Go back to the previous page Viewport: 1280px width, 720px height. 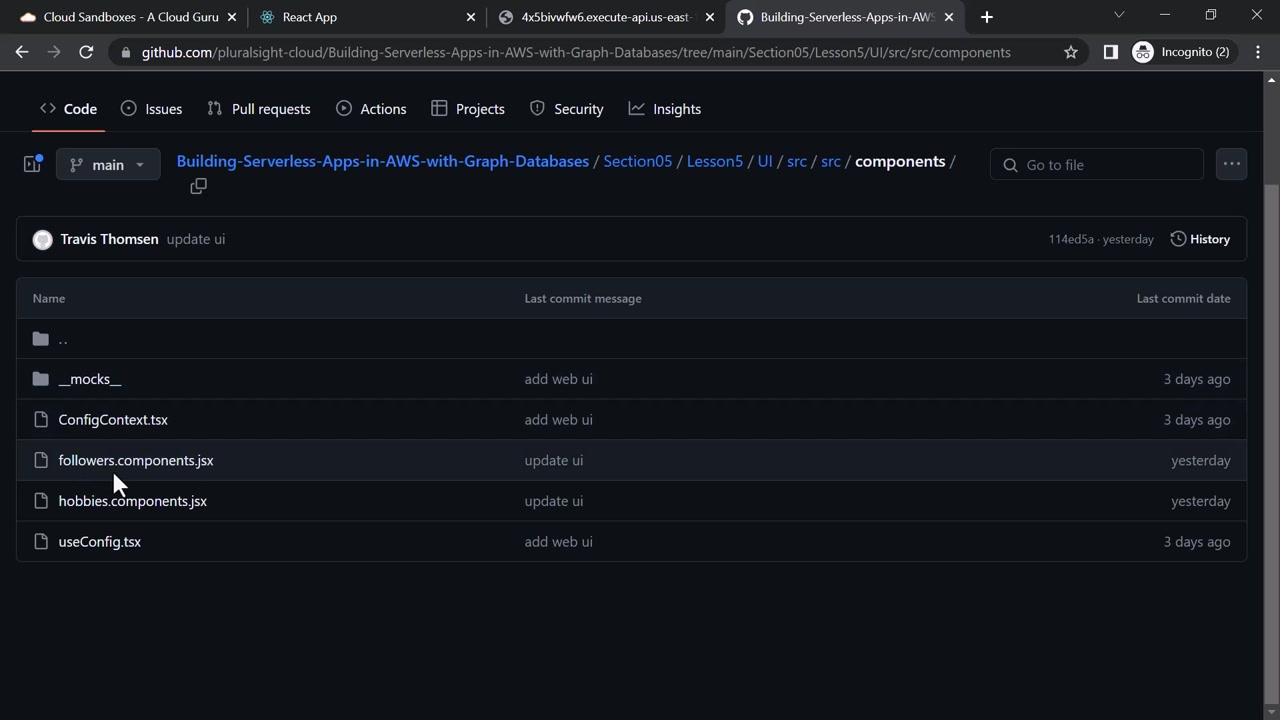(x=22, y=52)
